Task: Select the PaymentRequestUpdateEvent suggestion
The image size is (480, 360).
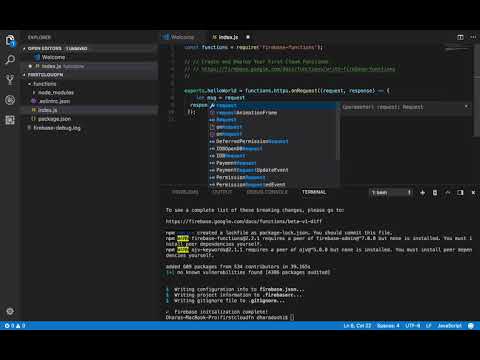Action: coord(273,170)
